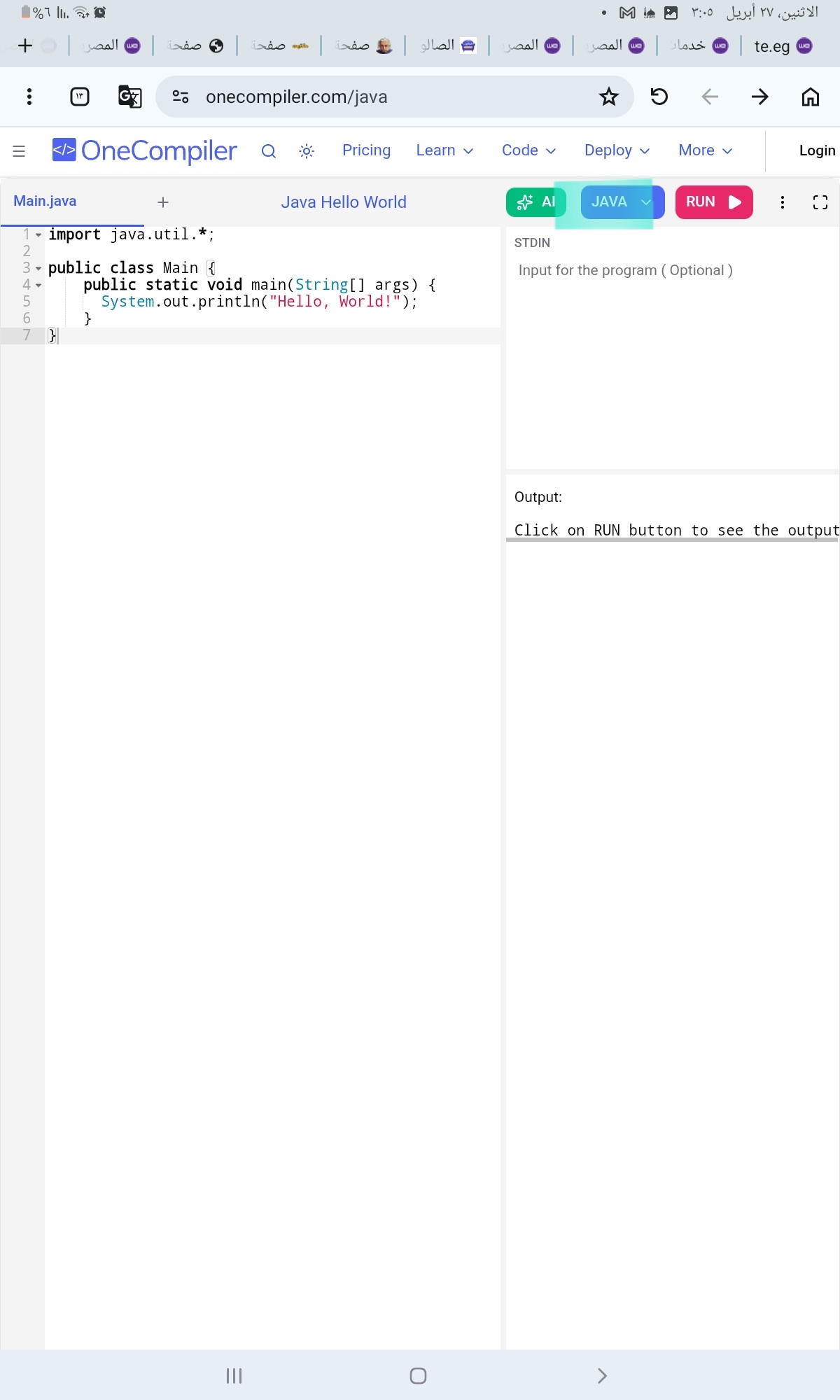Go forward with the right arrow icon

click(x=760, y=97)
